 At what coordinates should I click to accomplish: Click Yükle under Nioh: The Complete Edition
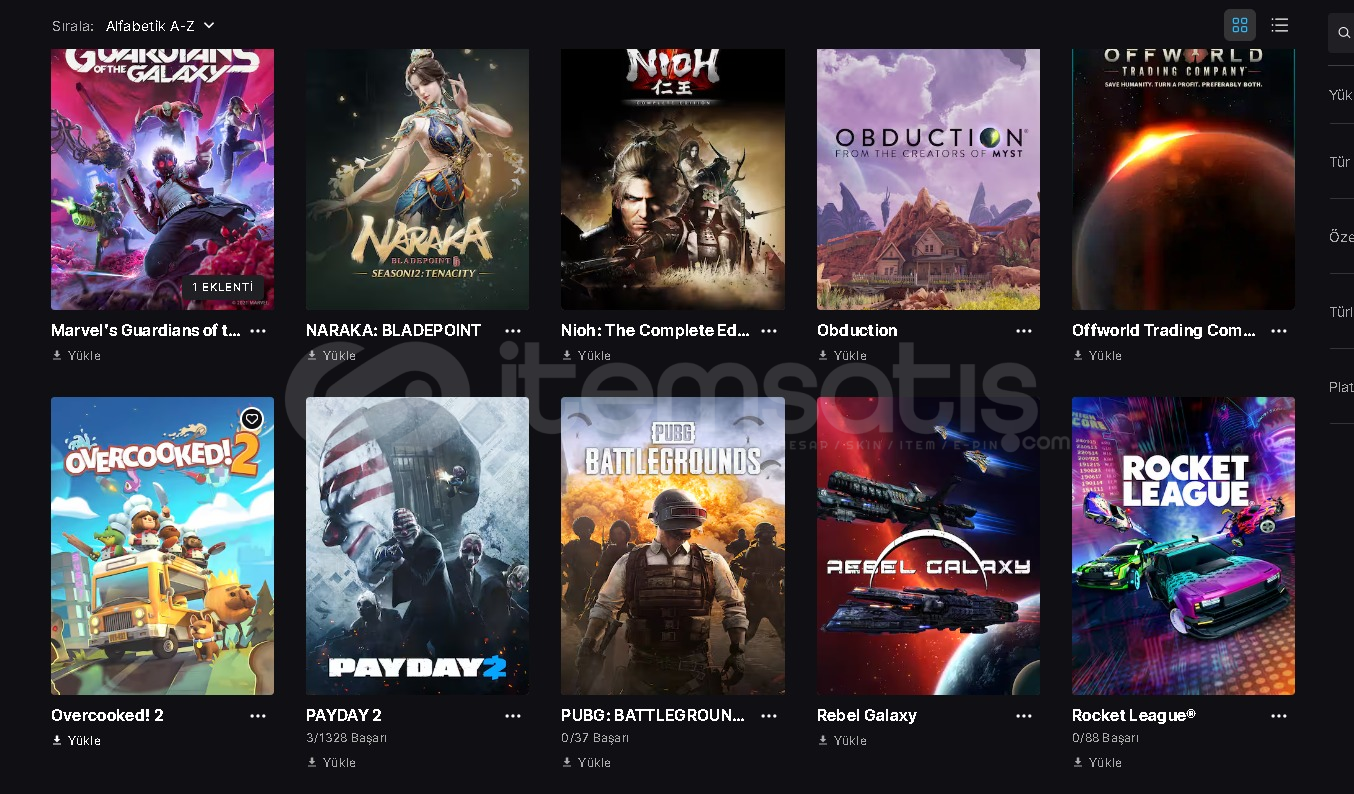pos(586,356)
